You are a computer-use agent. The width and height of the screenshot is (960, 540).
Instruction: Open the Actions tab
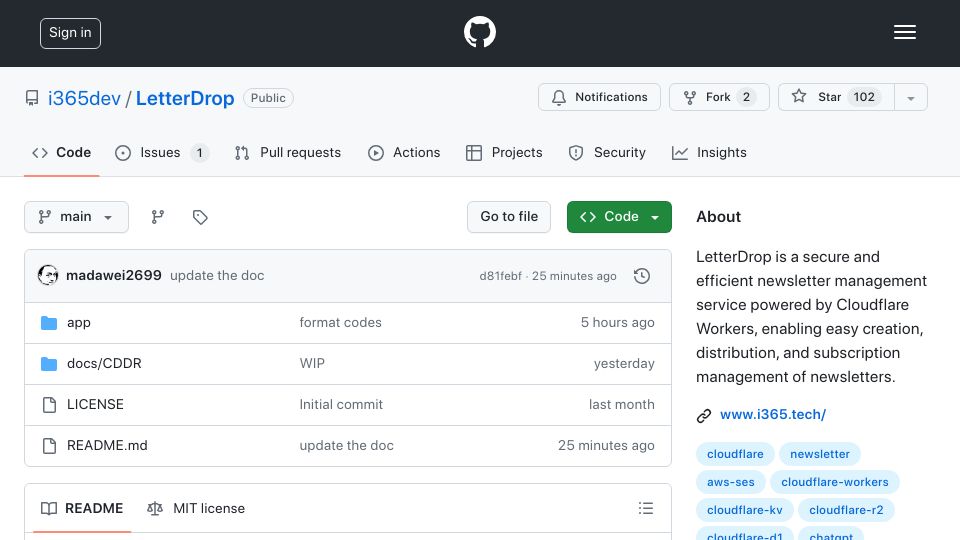404,152
